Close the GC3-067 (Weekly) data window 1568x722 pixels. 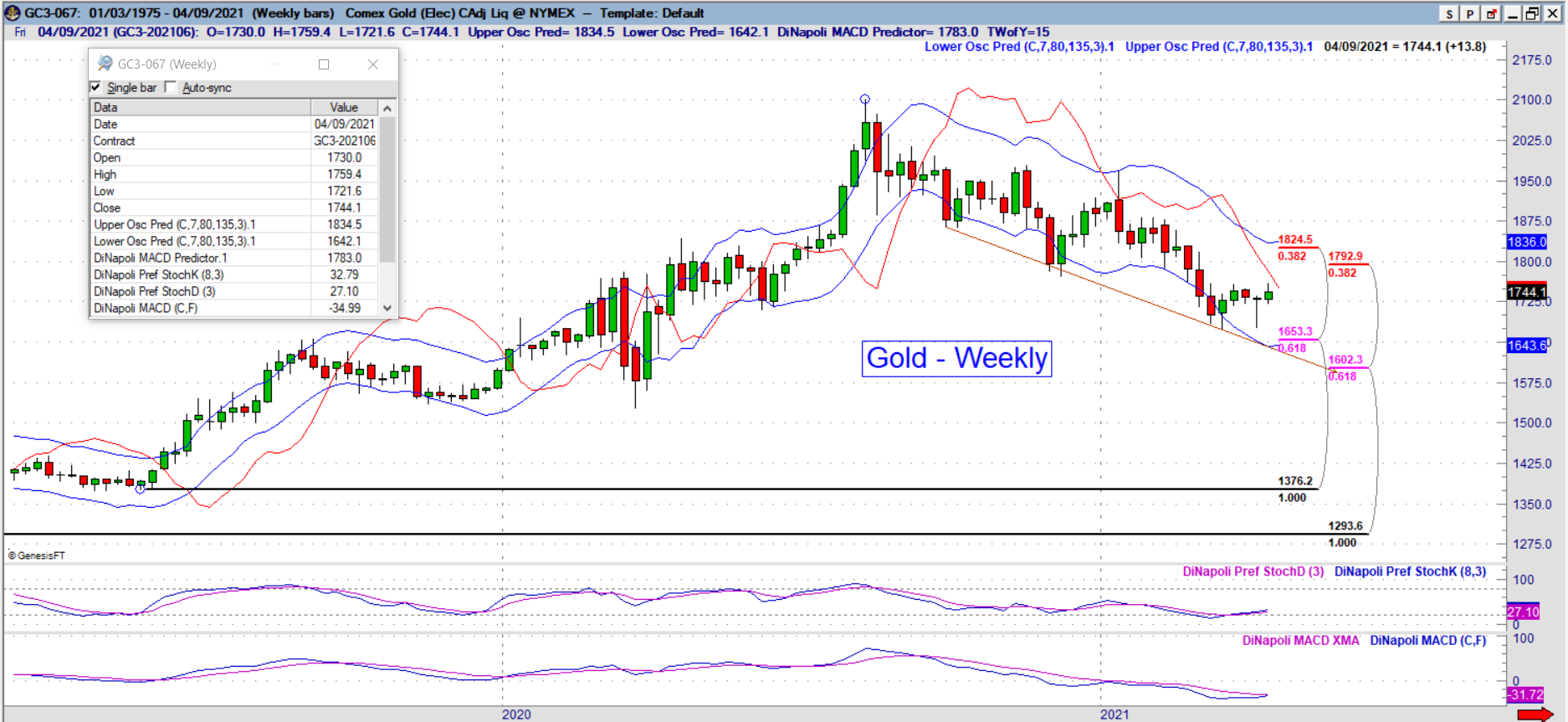(373, 64)
